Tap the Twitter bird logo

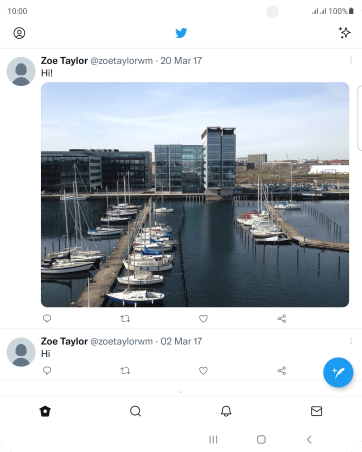181,33
